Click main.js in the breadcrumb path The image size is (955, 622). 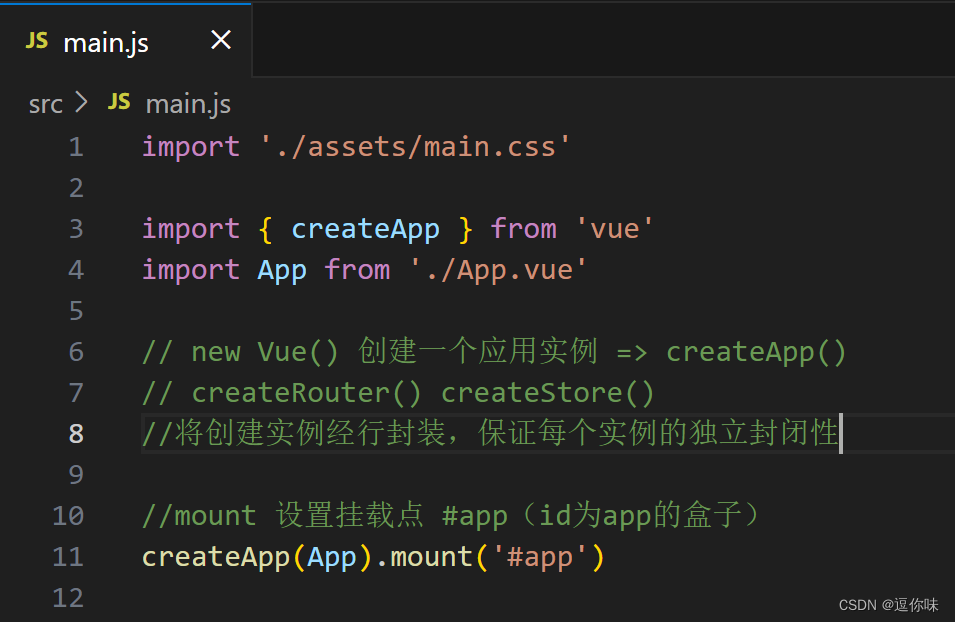(188, 103)
